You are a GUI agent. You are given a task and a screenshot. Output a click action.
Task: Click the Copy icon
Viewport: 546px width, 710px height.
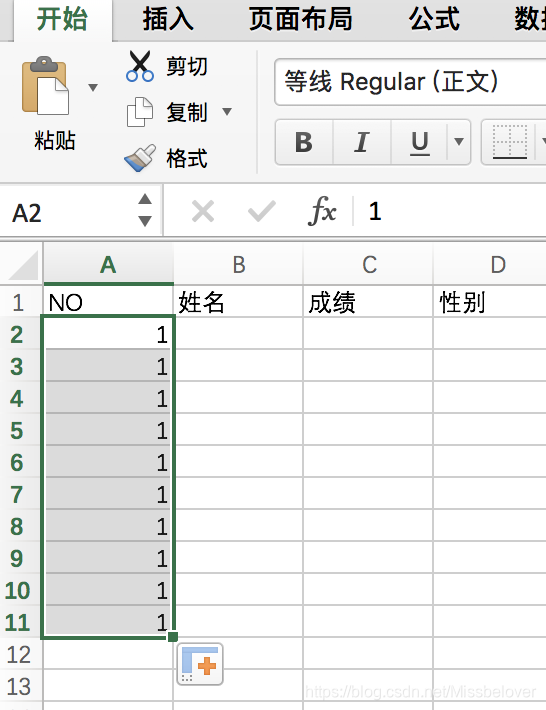(x=139, y=112)
